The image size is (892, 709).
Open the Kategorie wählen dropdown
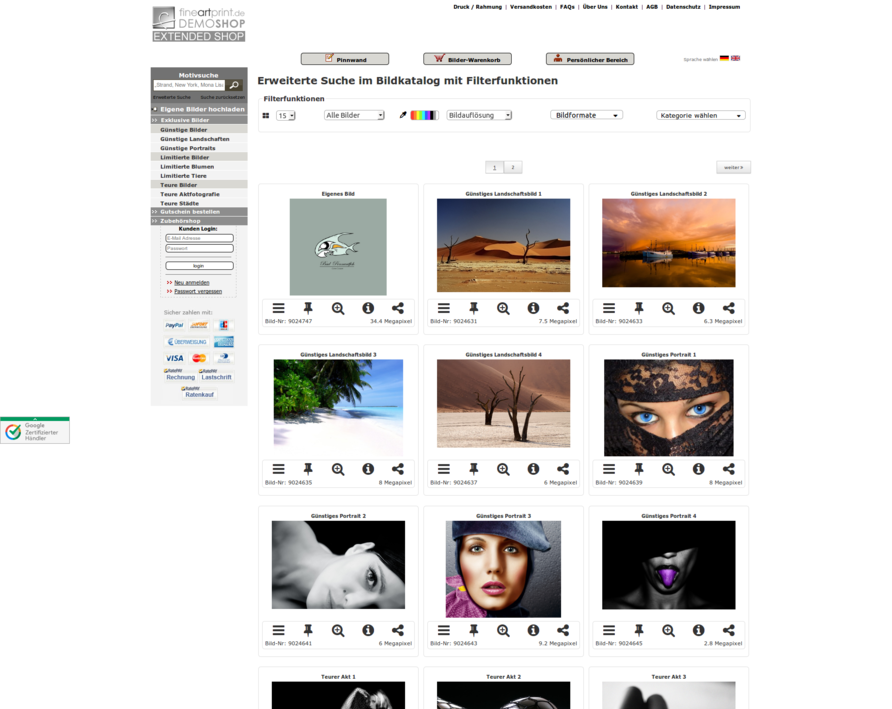tap(700, 116)
